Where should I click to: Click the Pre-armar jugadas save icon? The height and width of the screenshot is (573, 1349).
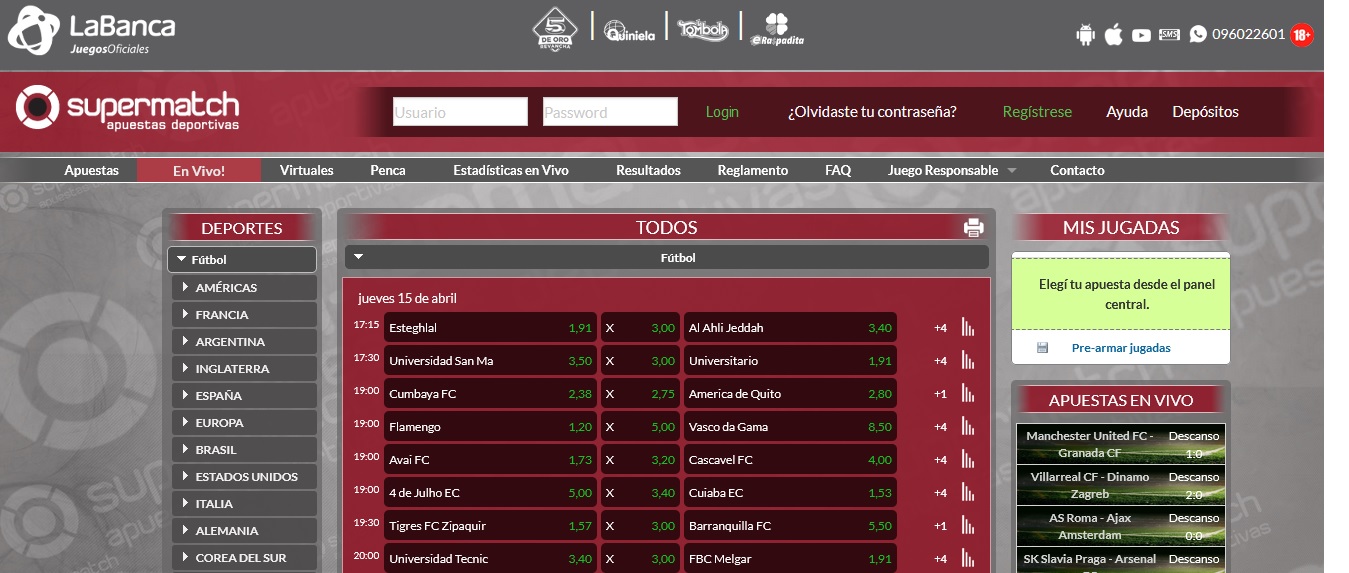1042,348
